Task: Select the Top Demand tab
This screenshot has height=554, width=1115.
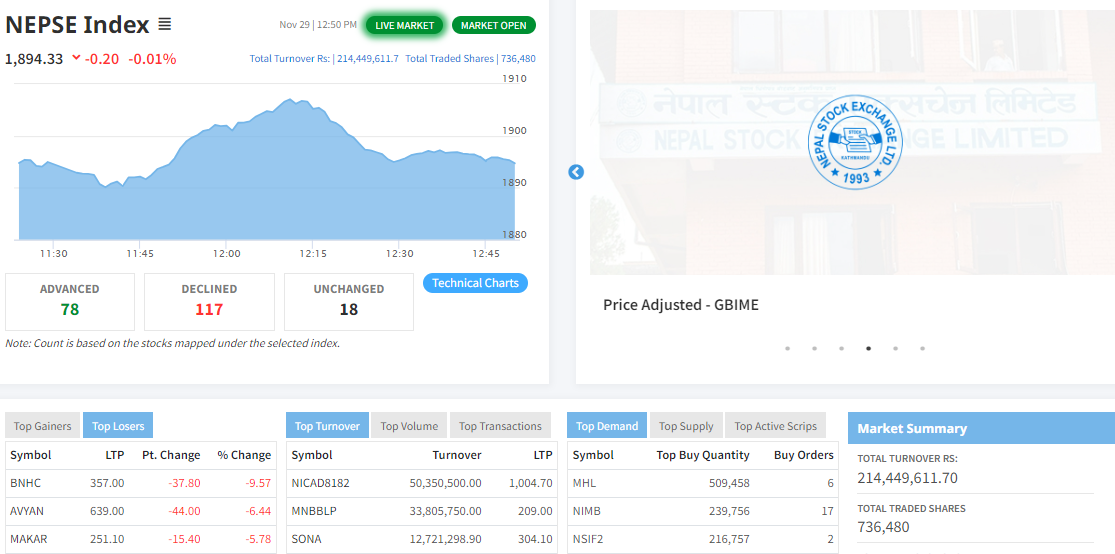Action: coord(607,426)
